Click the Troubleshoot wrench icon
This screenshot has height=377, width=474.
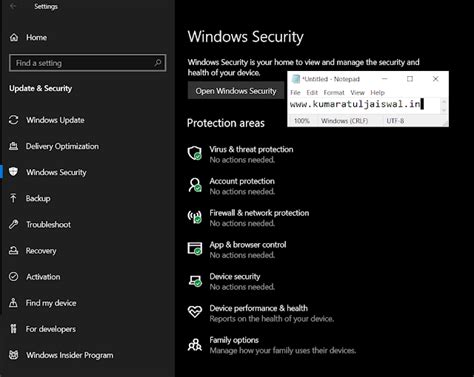point(14,224)
